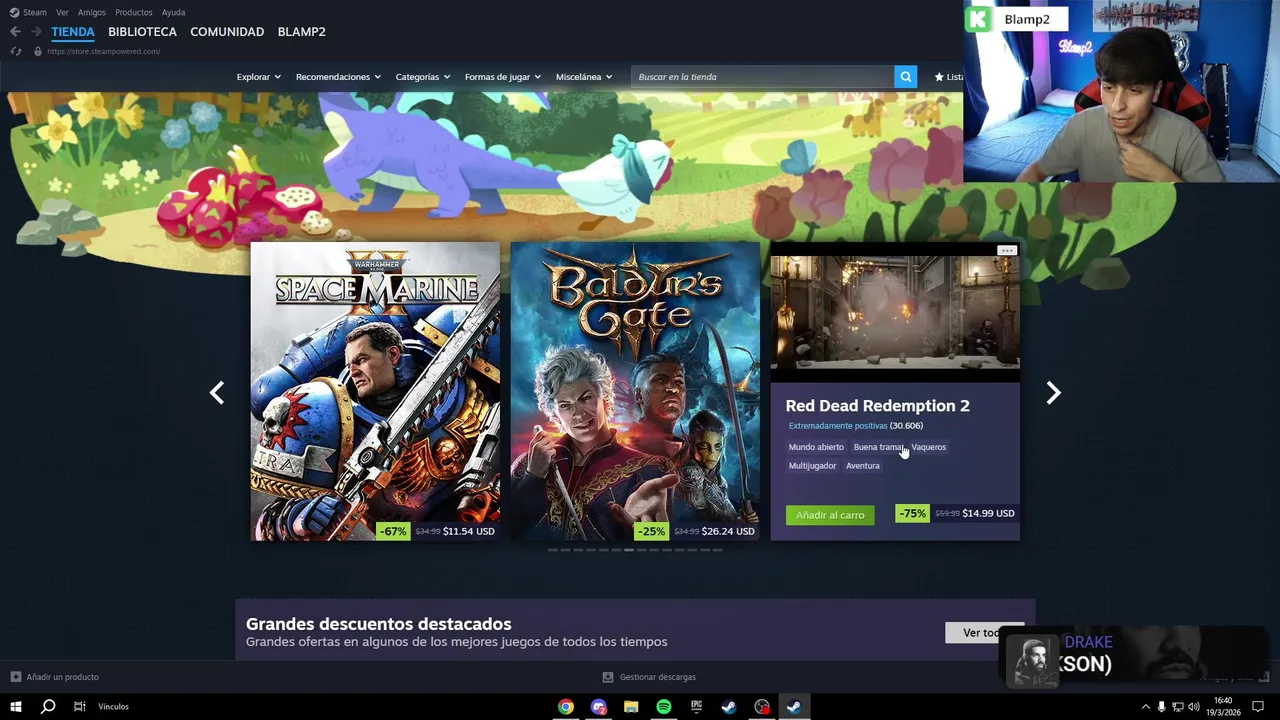Click the volume icon in system tray
Viewport: 1280px width, 720px height.
(1193, 707)
